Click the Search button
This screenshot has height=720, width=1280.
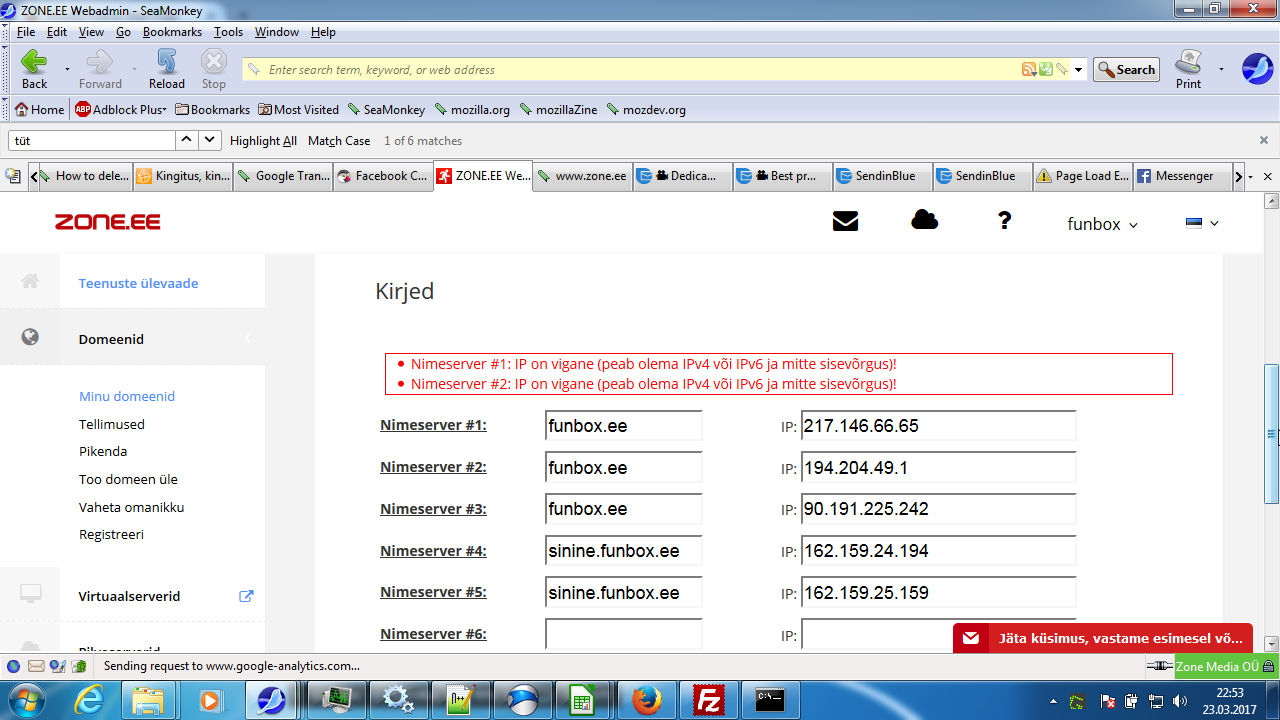[x=1126, y=70]
